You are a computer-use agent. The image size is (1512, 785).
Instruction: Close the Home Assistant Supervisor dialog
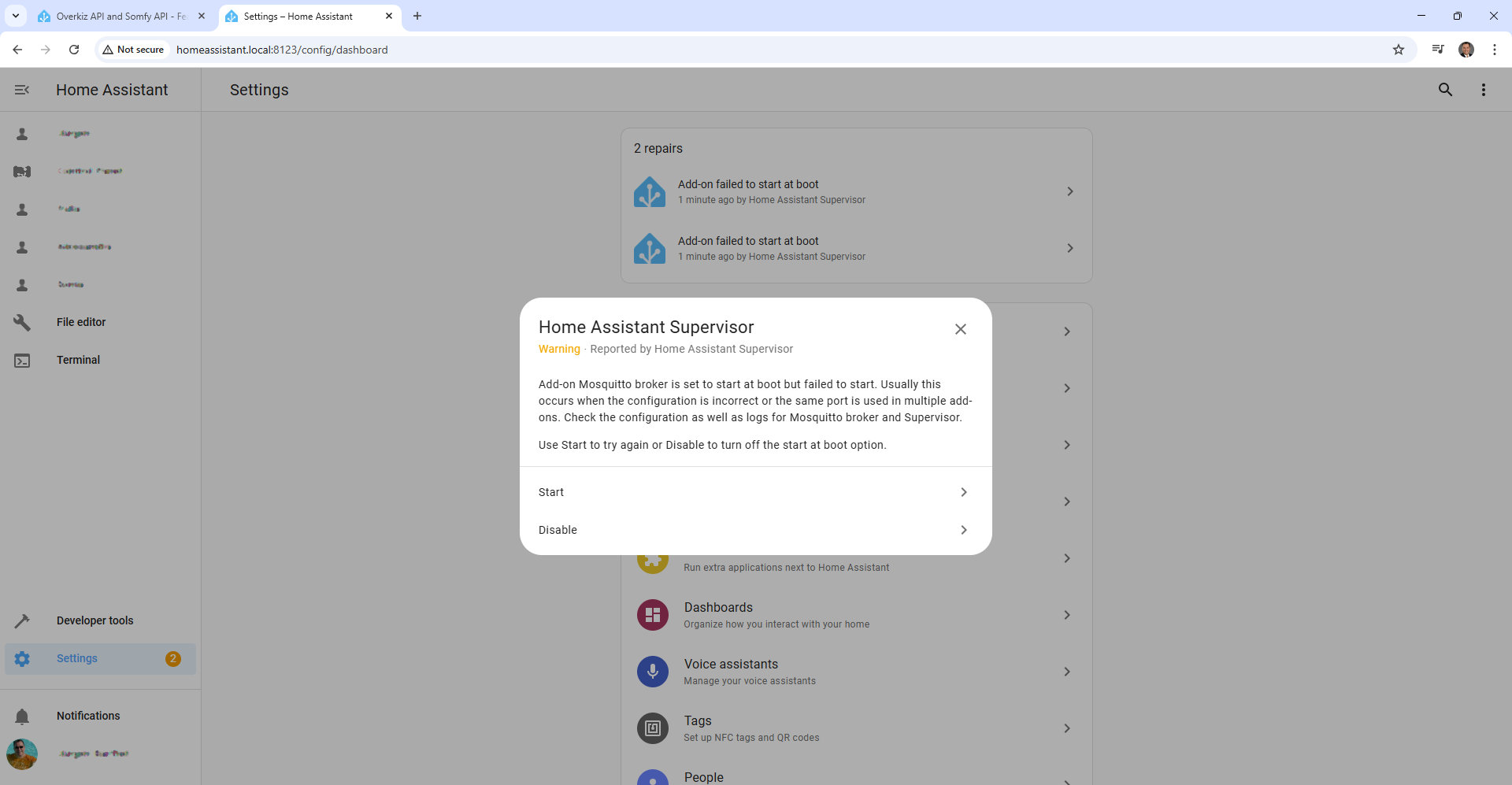click(960, 329)
